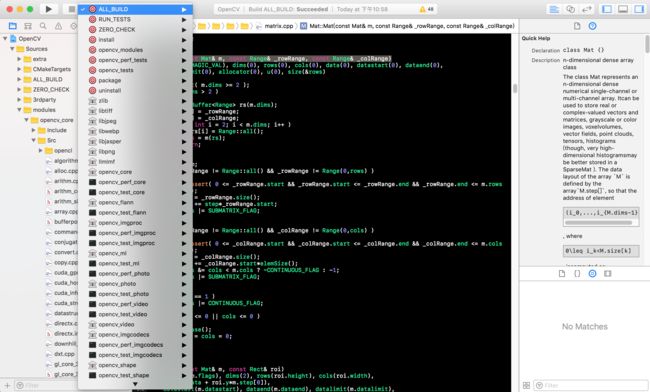
Task: Click the scheme menu scroll-down arrow
Action: click(x=135, y=385)
